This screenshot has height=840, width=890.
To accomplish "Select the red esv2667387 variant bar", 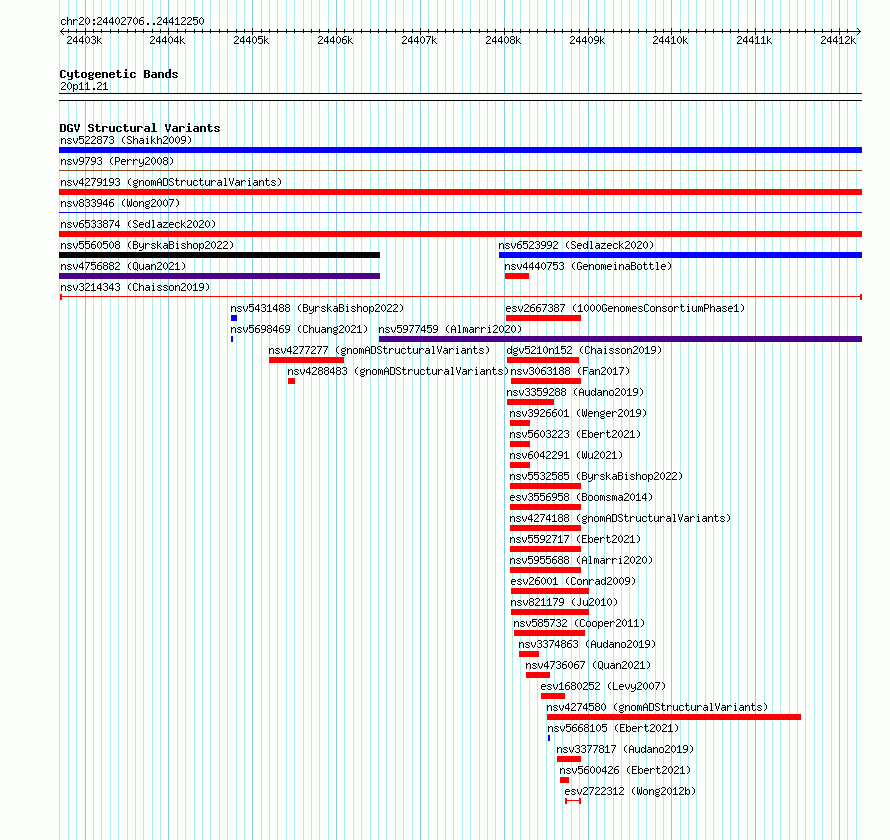I will [543, 318].
